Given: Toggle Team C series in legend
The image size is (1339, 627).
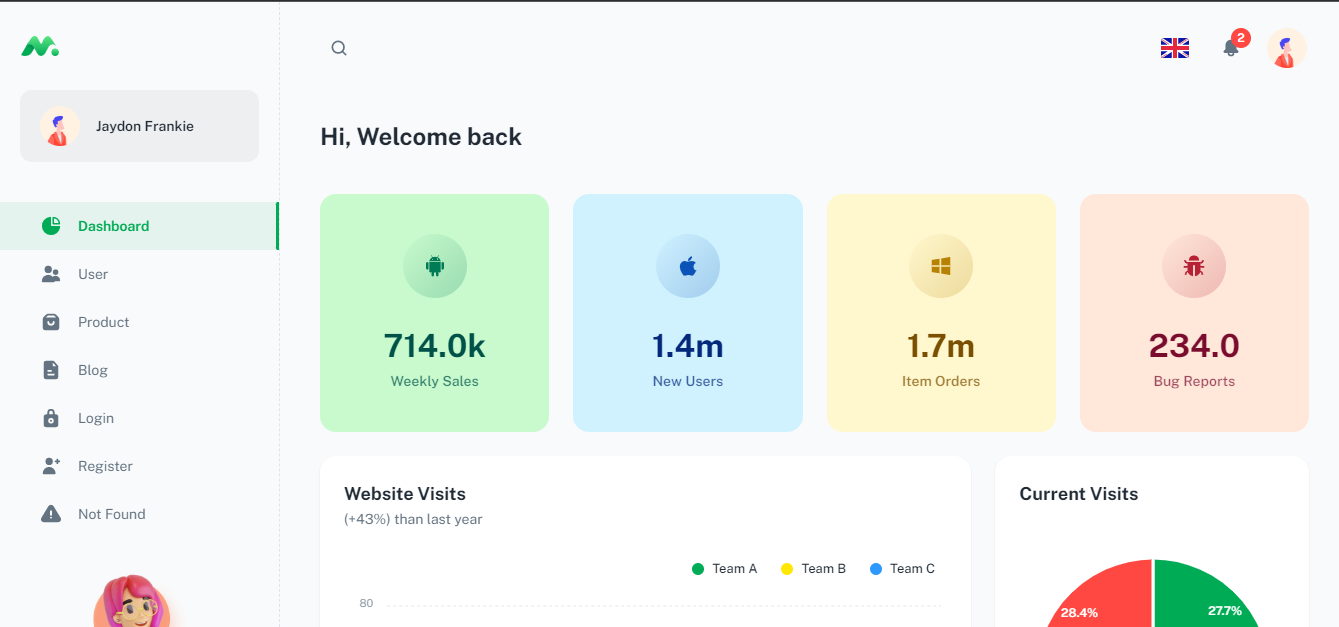Looking at the screenshot, I should click(x=902, y=569).
